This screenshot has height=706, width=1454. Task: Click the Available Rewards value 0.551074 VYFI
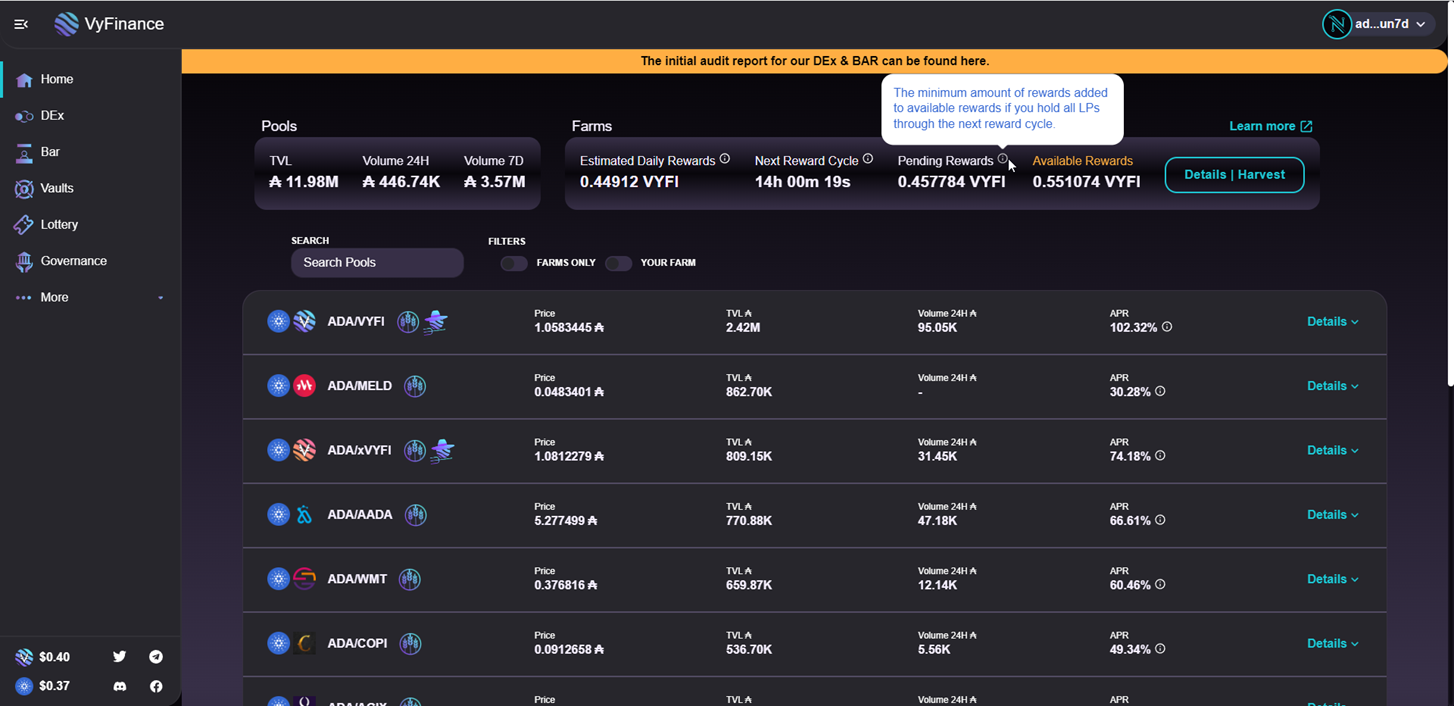tap(1086, 182)
